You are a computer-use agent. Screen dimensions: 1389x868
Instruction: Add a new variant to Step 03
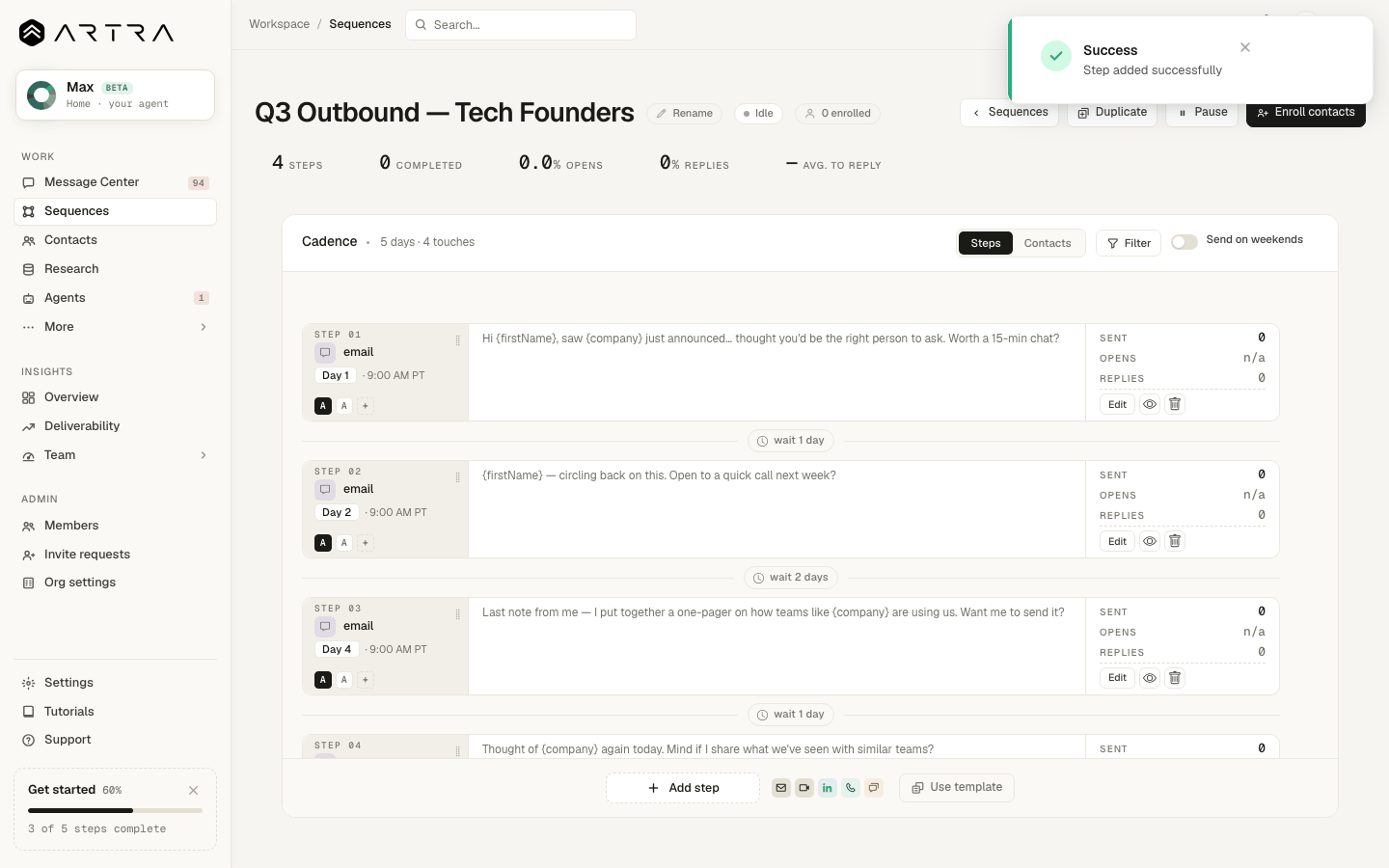(366, 680)
